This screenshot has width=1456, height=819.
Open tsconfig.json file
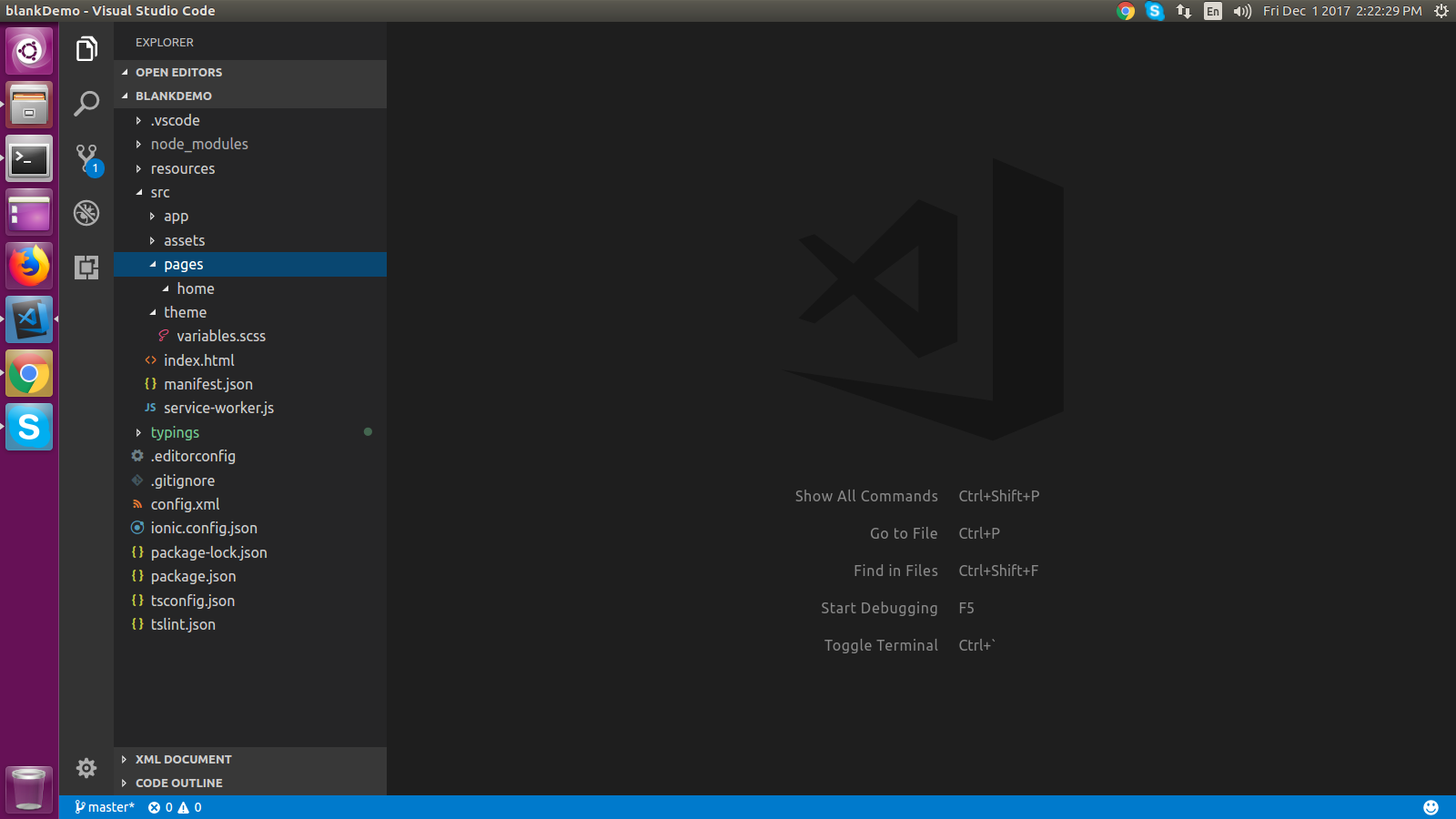point(250,601)
